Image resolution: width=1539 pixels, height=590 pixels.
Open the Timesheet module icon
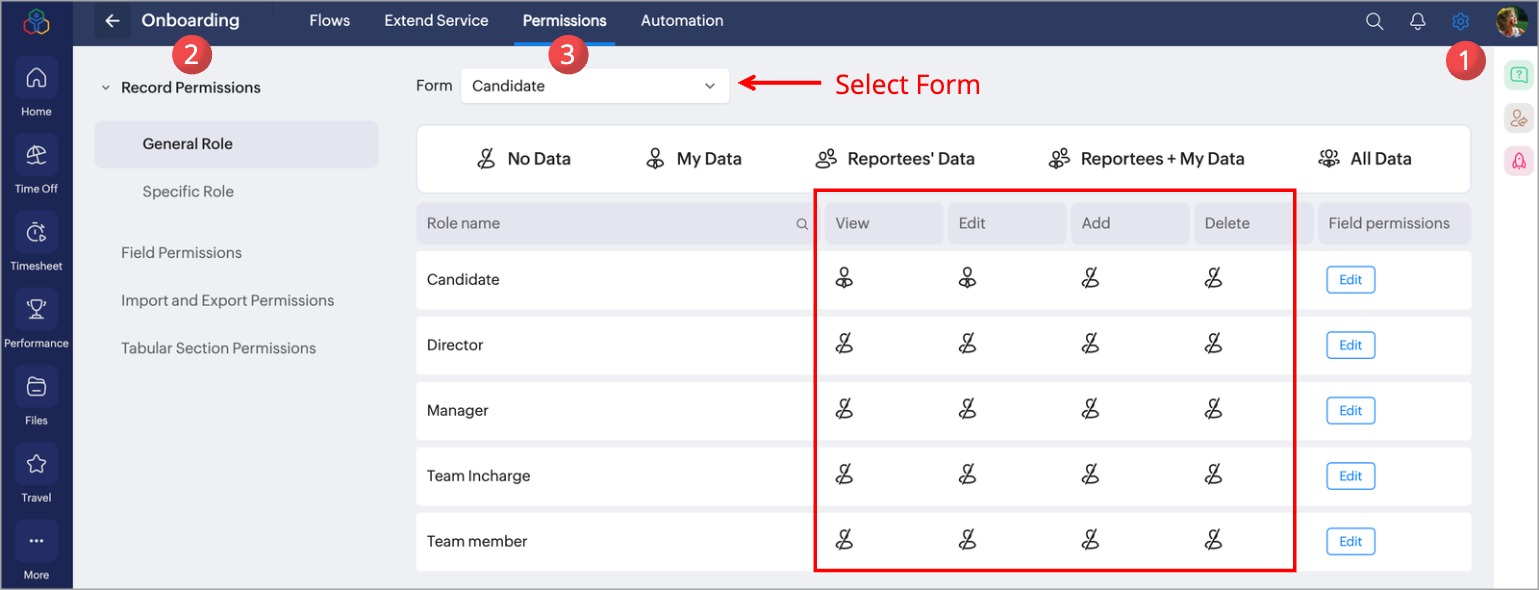36,232
